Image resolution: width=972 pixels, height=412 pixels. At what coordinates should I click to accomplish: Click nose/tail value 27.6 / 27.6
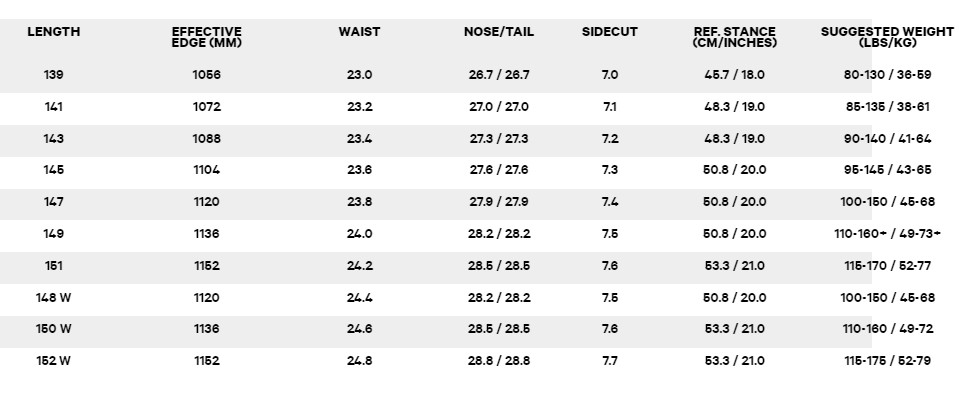point(498,170)
